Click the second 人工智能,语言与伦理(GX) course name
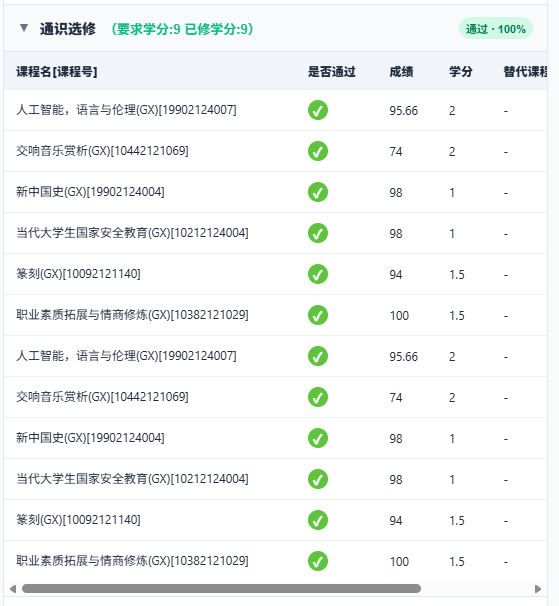Viewport: 559px width, 606px height. pyautogui.click(x=126, y=356)
